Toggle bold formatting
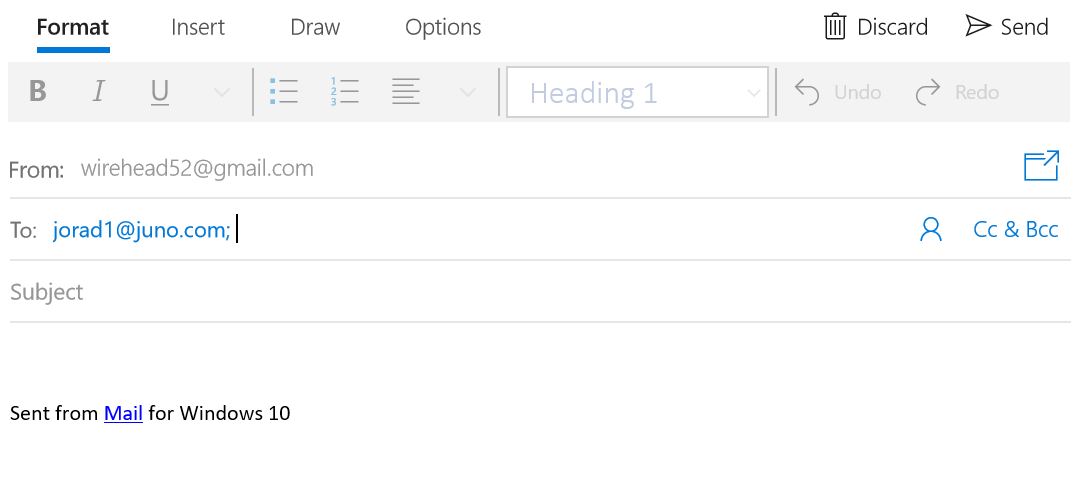The height and width of the screenshot is (477, 1082). pyautogui.click(x=38, y=92)
